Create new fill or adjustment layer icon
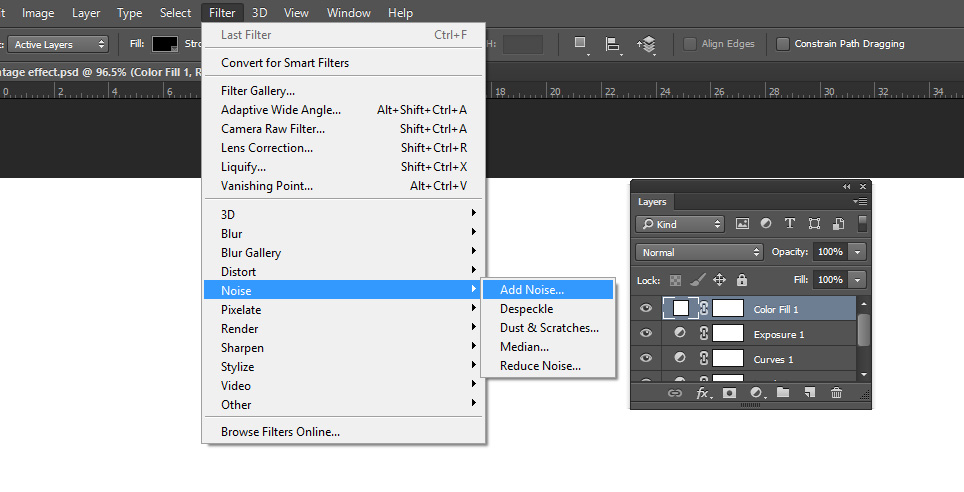964x492 pixels. (757, 393)
